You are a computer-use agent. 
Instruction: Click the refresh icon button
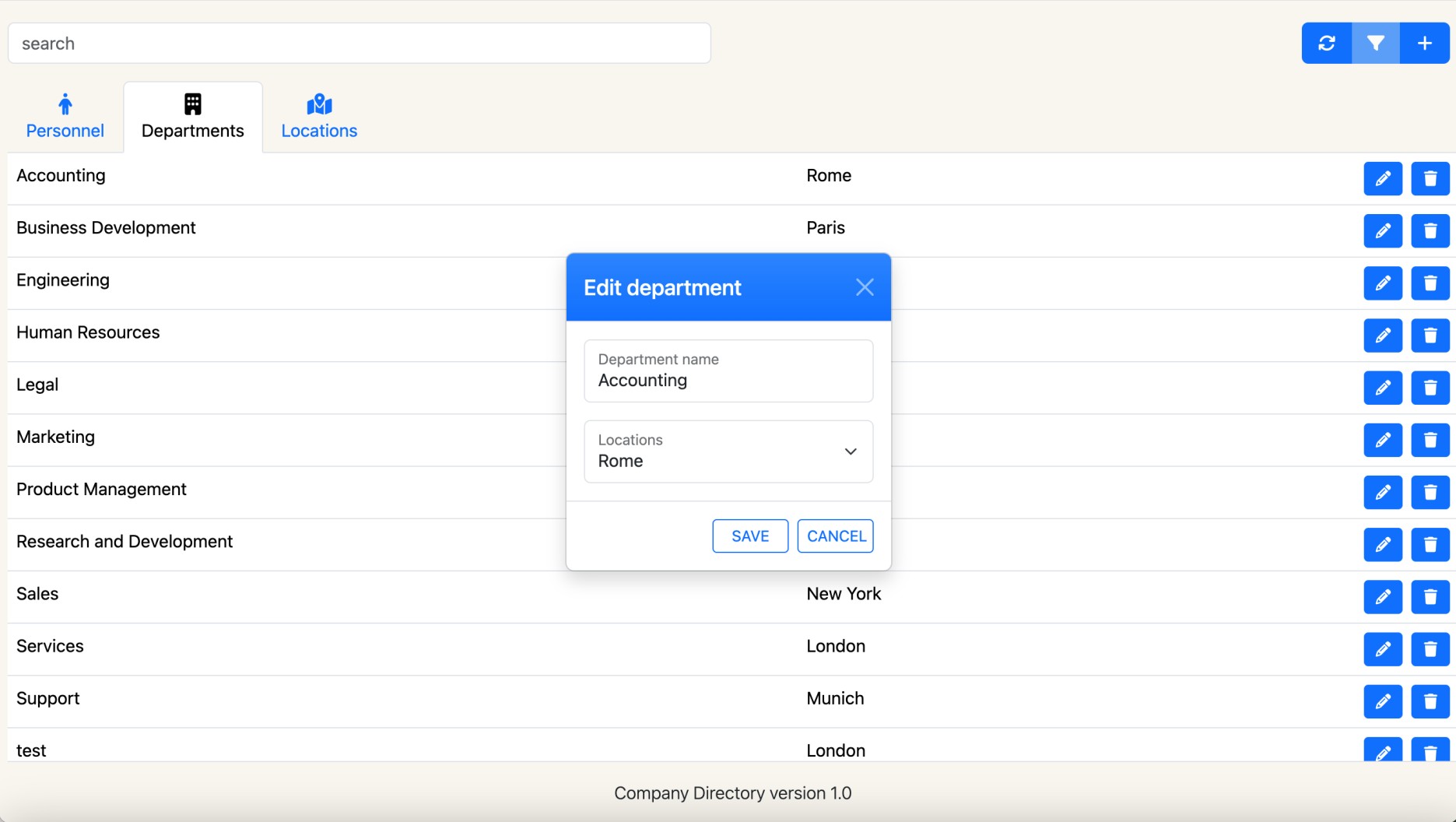click(1327, 44)
